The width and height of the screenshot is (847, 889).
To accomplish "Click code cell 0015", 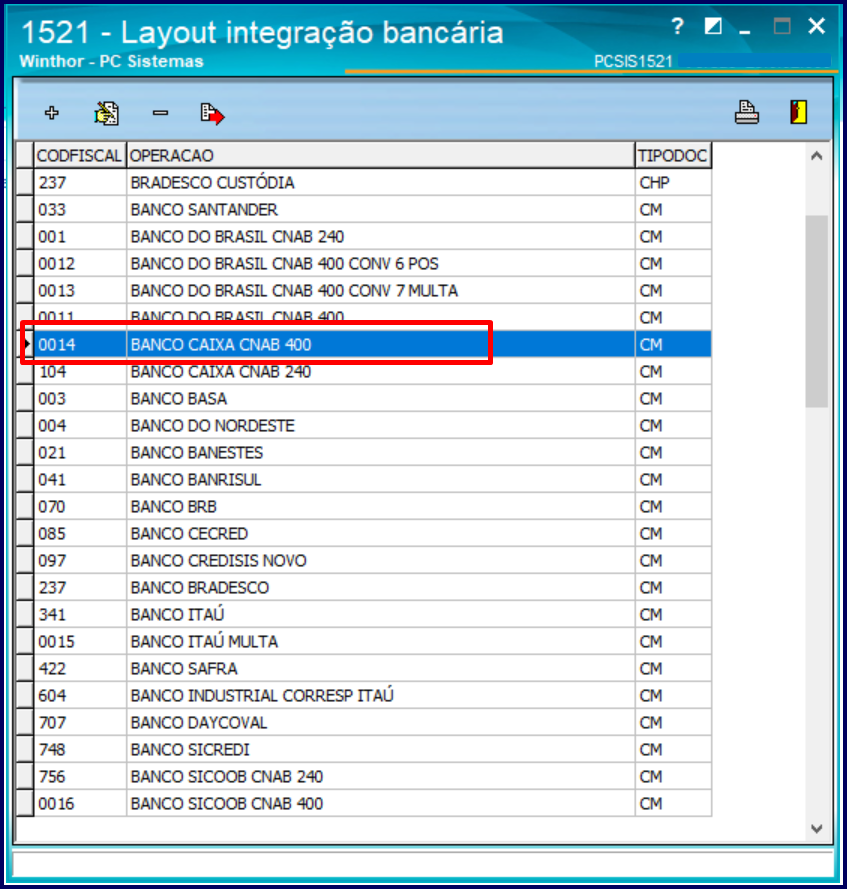I will pos(81,642).
